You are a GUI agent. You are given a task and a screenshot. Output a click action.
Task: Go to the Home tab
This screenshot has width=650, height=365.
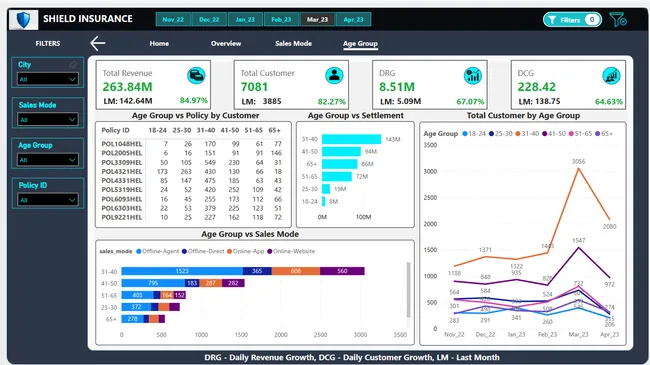[159, 44]
